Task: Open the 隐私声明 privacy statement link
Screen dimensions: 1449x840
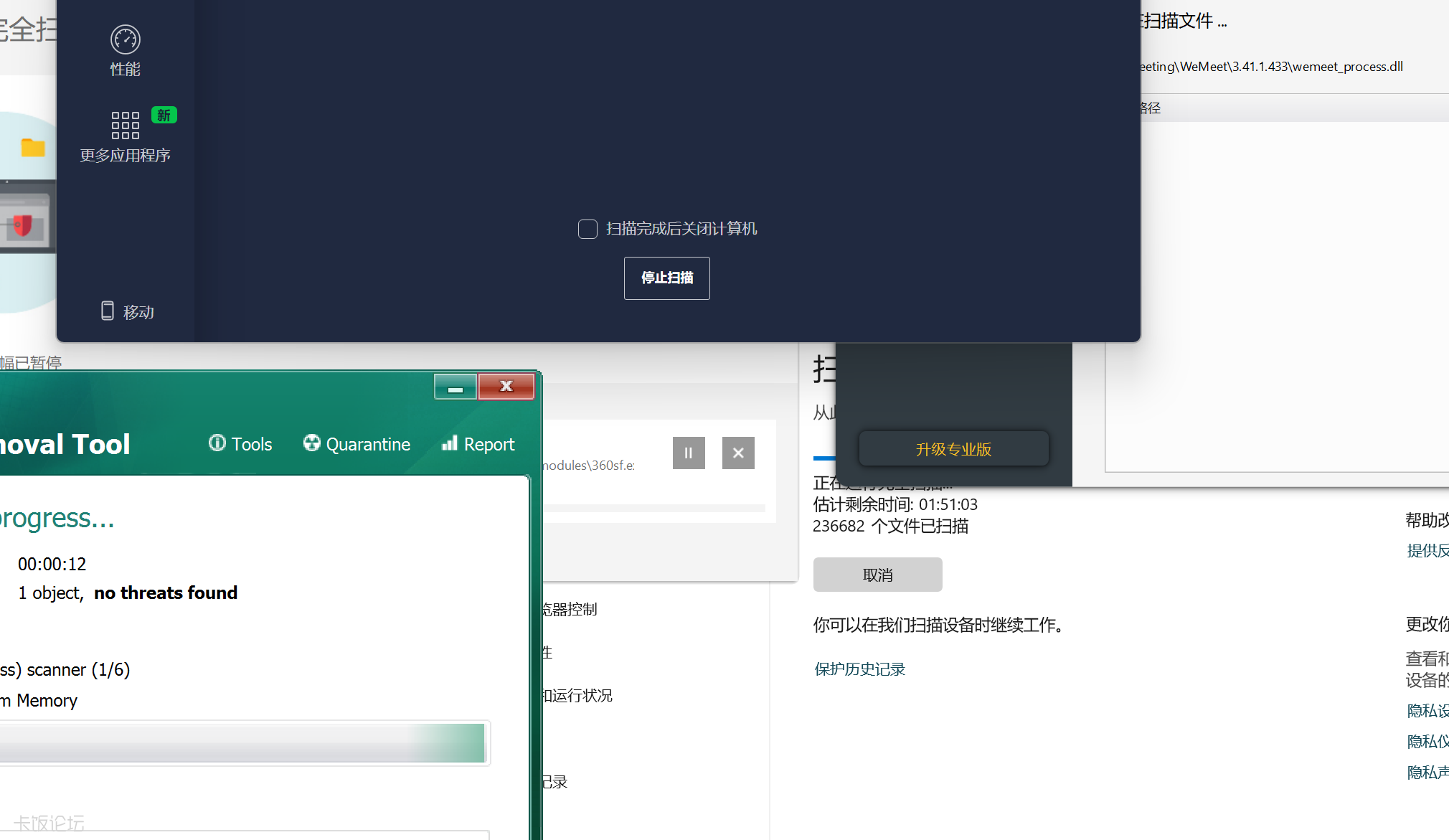Action: pyautogui.click(x=1427, y=772)
